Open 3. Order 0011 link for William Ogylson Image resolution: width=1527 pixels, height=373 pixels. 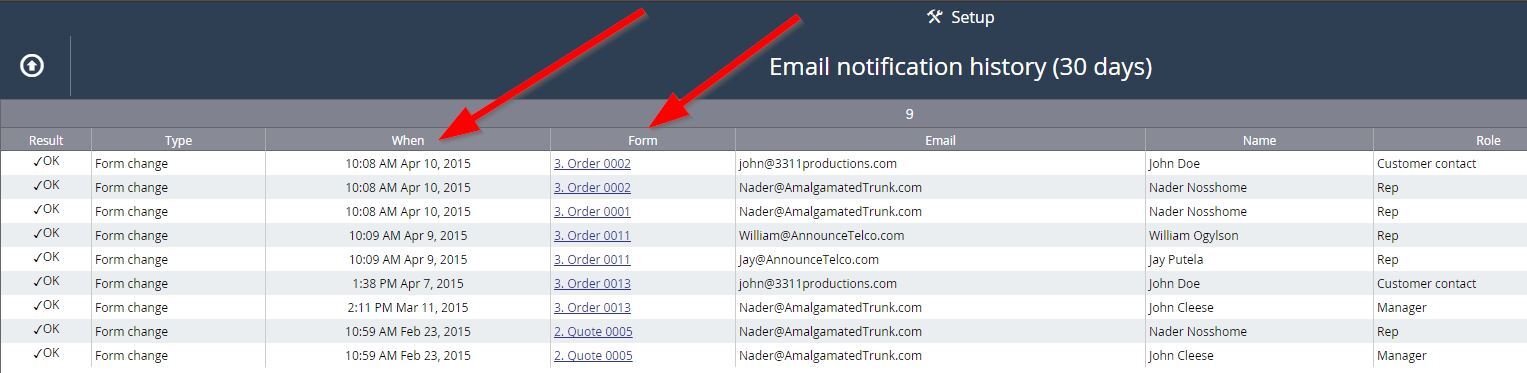(592, 235)
